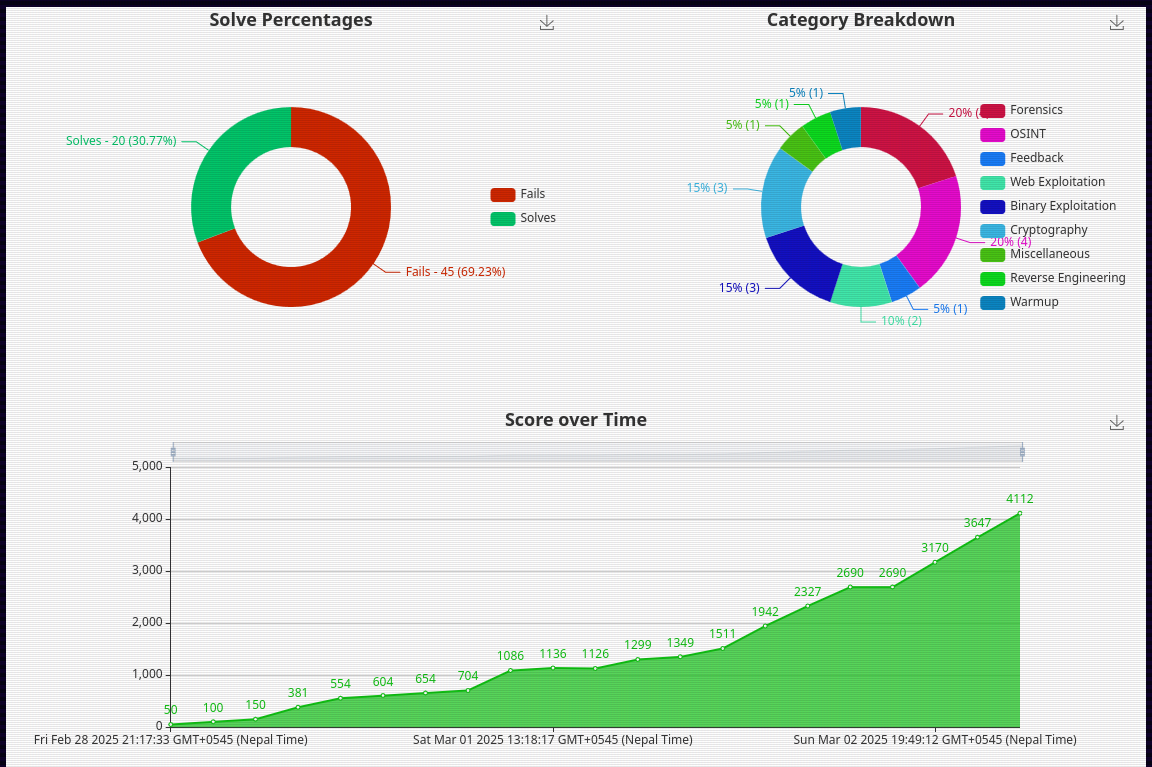Click the Miscellaneous legend color swatch
The width and height of the screenshot is (1152, 767).
click(x=992, y=254)
